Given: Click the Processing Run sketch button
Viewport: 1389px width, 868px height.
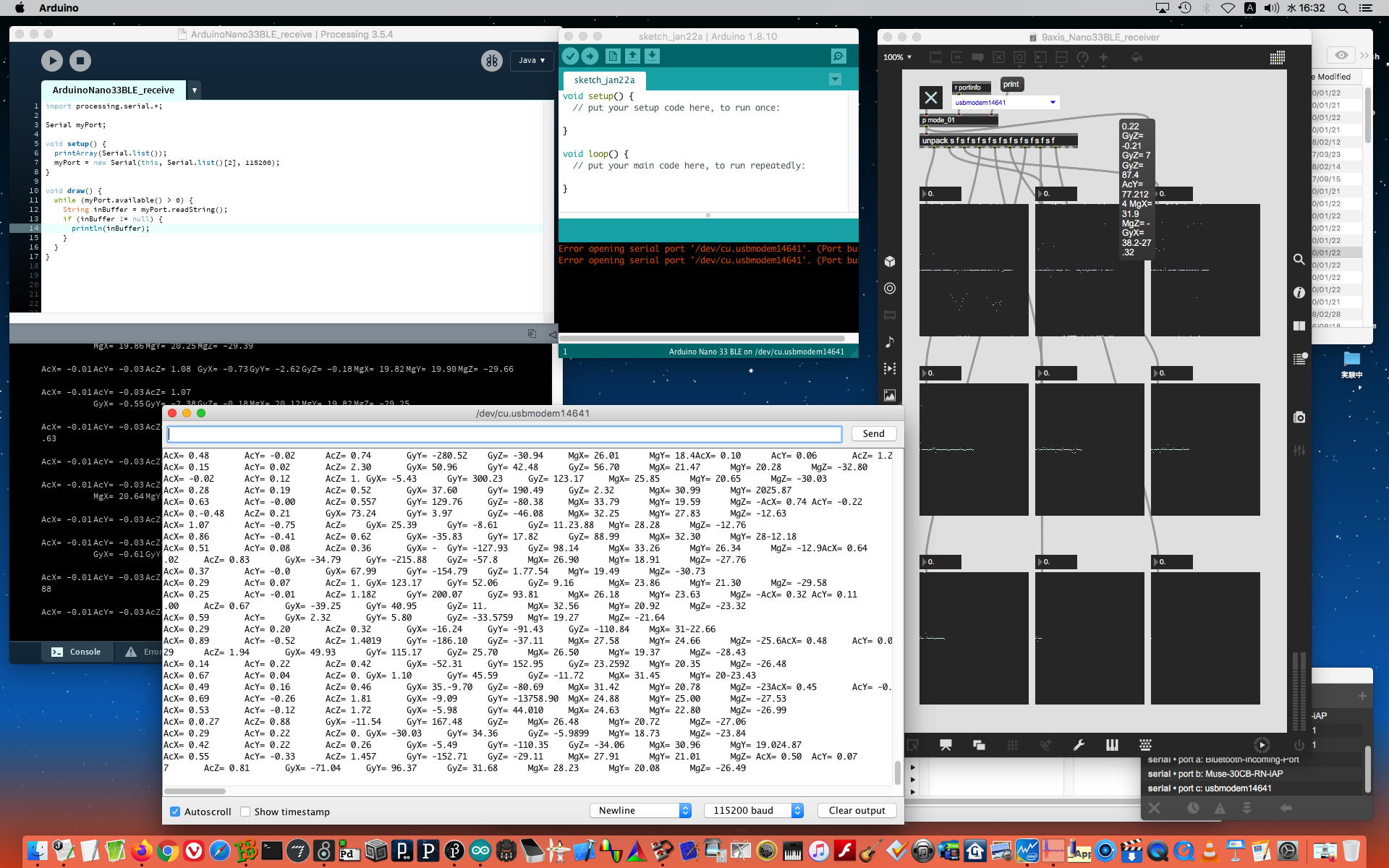Looking at the screenshot, I should [52, 61].
